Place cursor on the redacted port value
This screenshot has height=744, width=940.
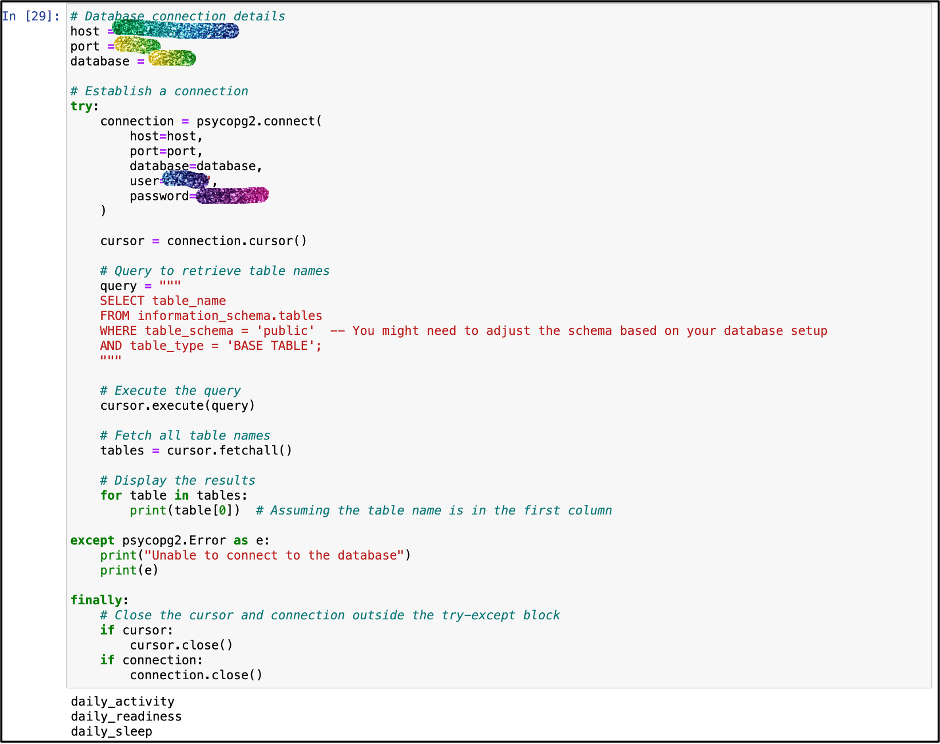point(138,46)
